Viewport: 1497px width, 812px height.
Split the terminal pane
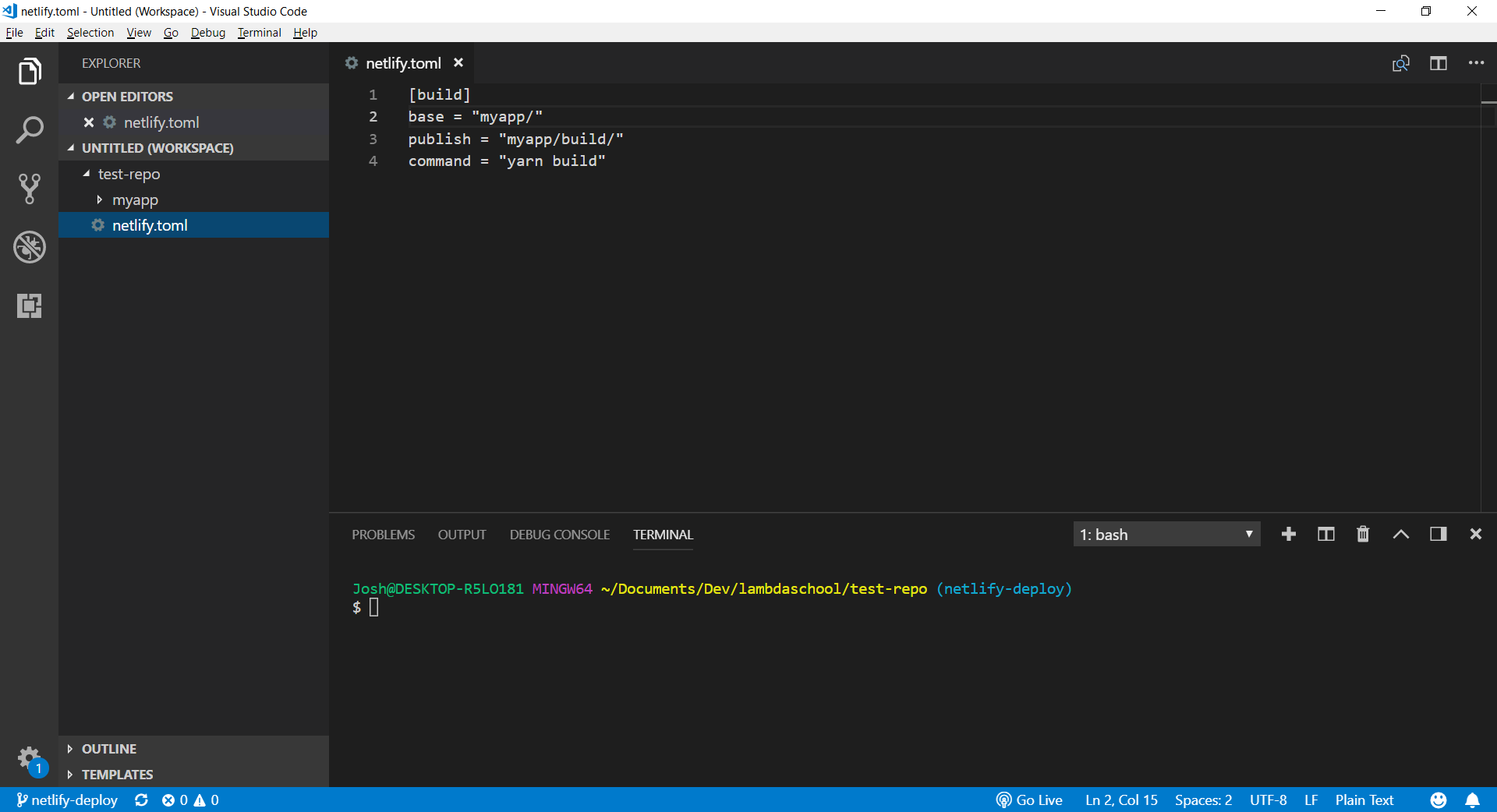[x=1325, y=534]
